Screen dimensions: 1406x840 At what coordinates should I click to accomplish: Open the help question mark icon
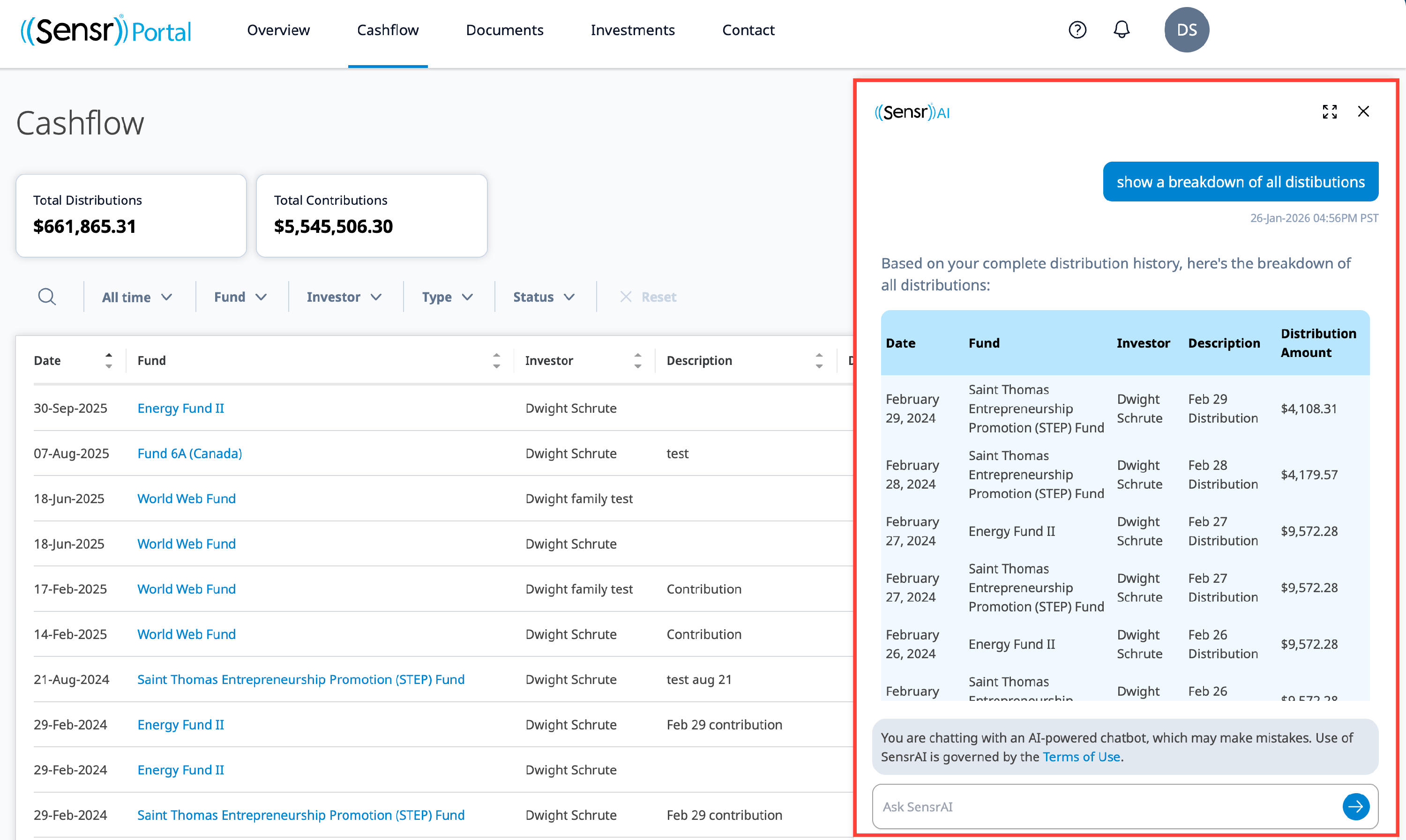tap(1077, 30)
